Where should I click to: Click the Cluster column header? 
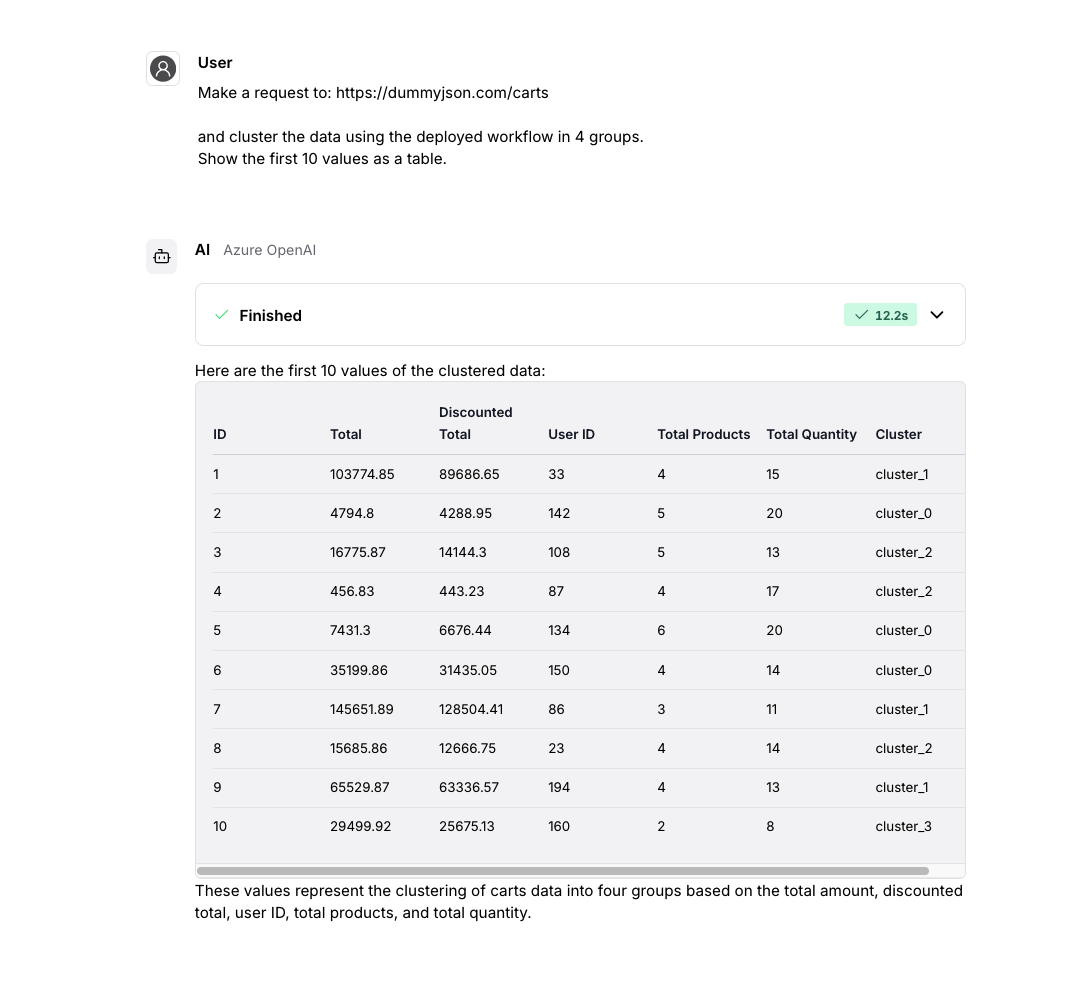pyautogui.click(x=898, y=434)
